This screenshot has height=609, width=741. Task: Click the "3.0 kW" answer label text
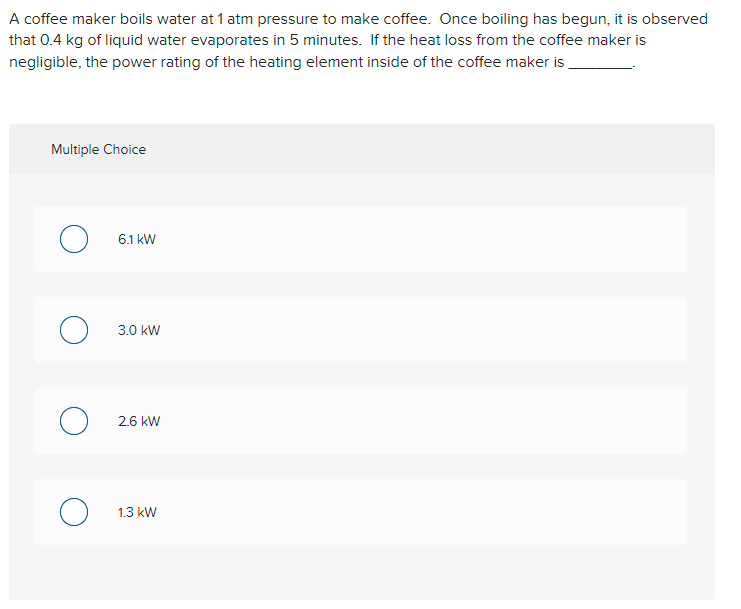coord(139,330)
